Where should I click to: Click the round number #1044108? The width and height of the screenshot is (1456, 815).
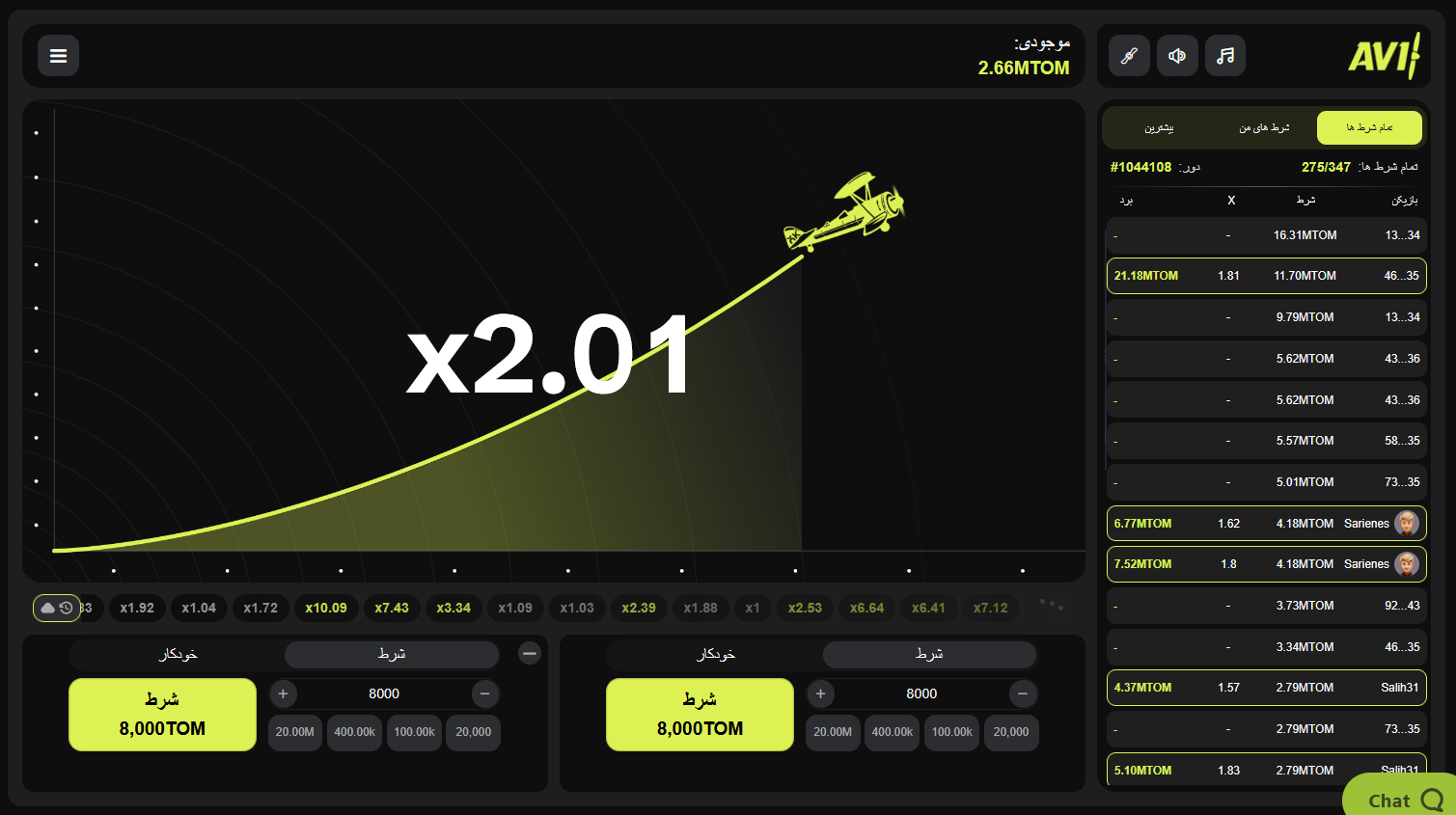(1140, 167)
